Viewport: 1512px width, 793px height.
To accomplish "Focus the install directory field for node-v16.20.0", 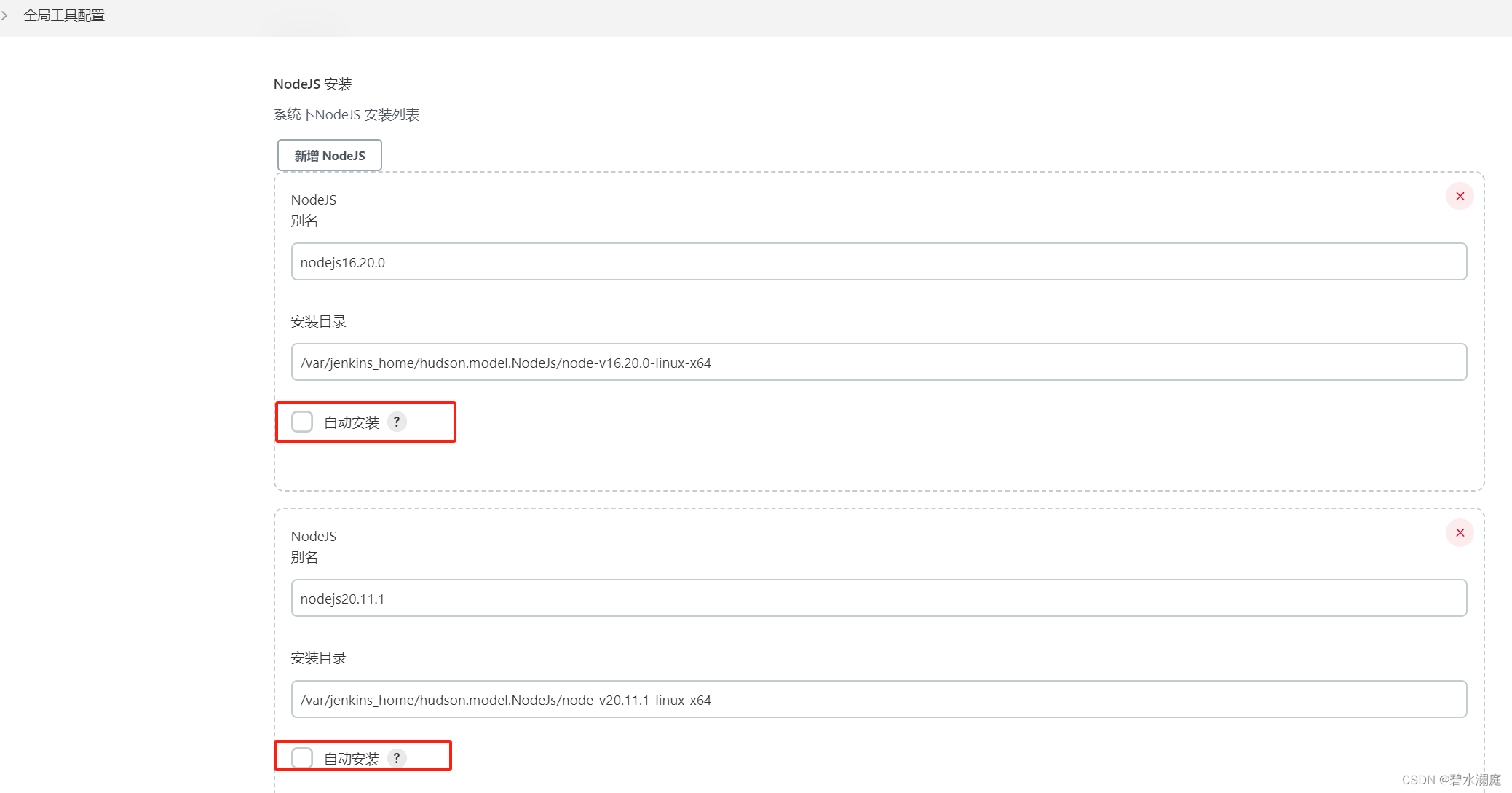I will click(879, 362).
